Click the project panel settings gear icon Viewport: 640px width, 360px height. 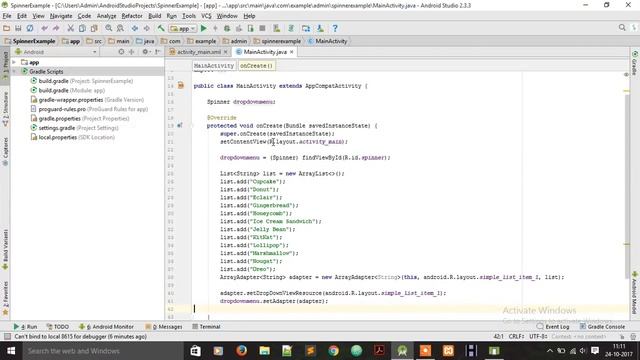coord(145,52)
